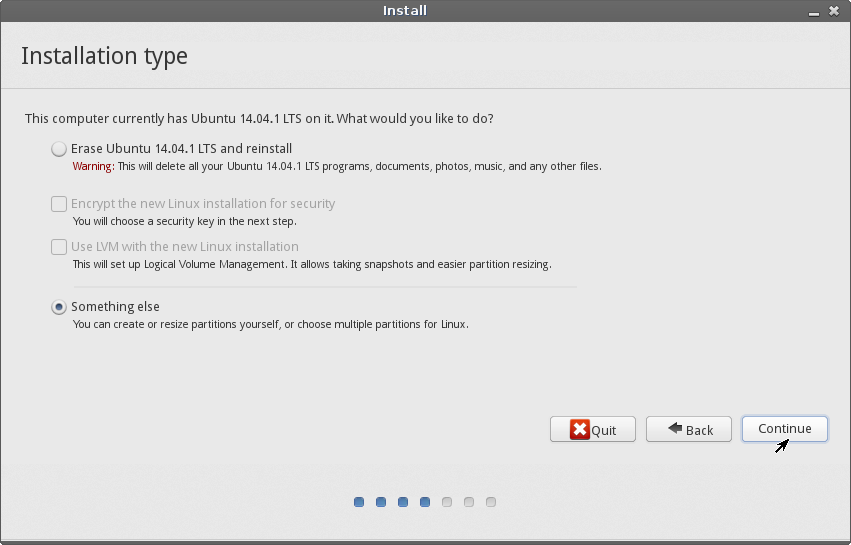Close the Install window
The width and height of the screenshot is (851, 545).
coord(834,11)
